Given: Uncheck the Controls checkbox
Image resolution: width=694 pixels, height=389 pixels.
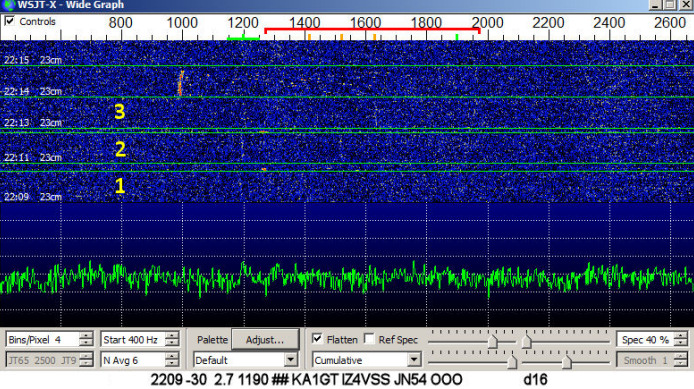Looking at the screenshot, I should (10, 21).
